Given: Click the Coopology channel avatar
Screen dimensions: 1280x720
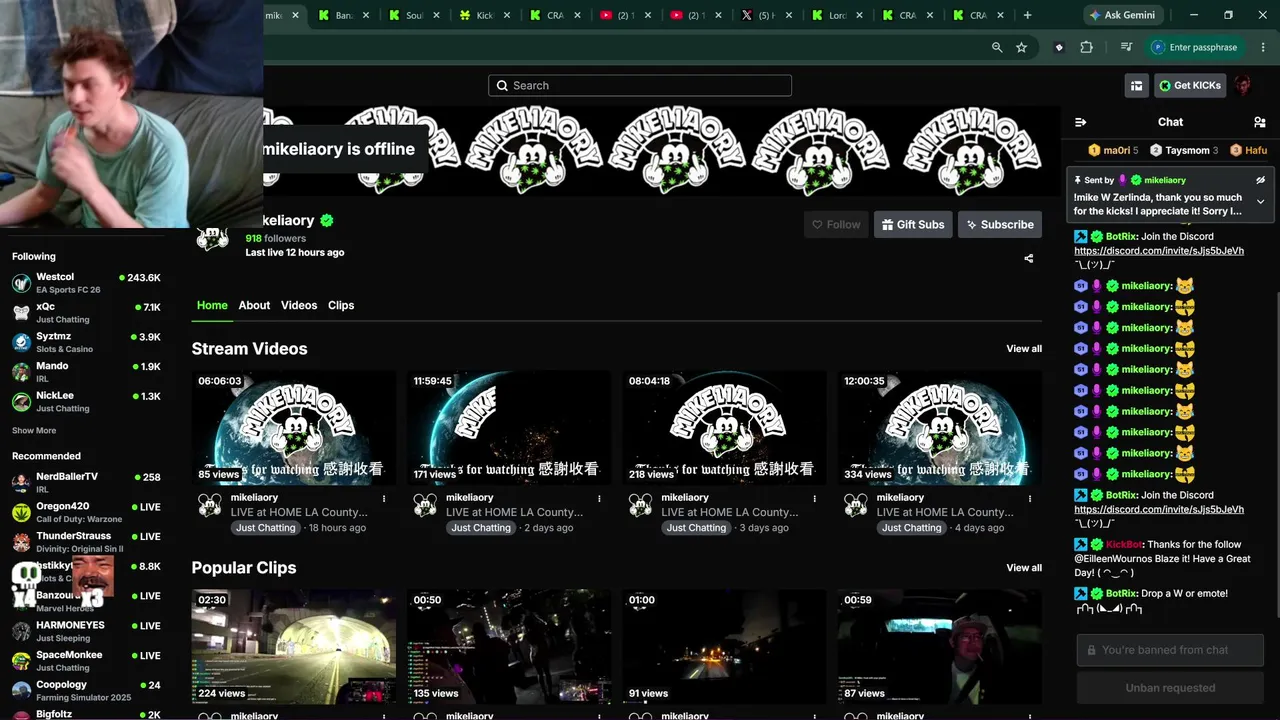Looking at the screenshot, I should (x=21, y=691).
